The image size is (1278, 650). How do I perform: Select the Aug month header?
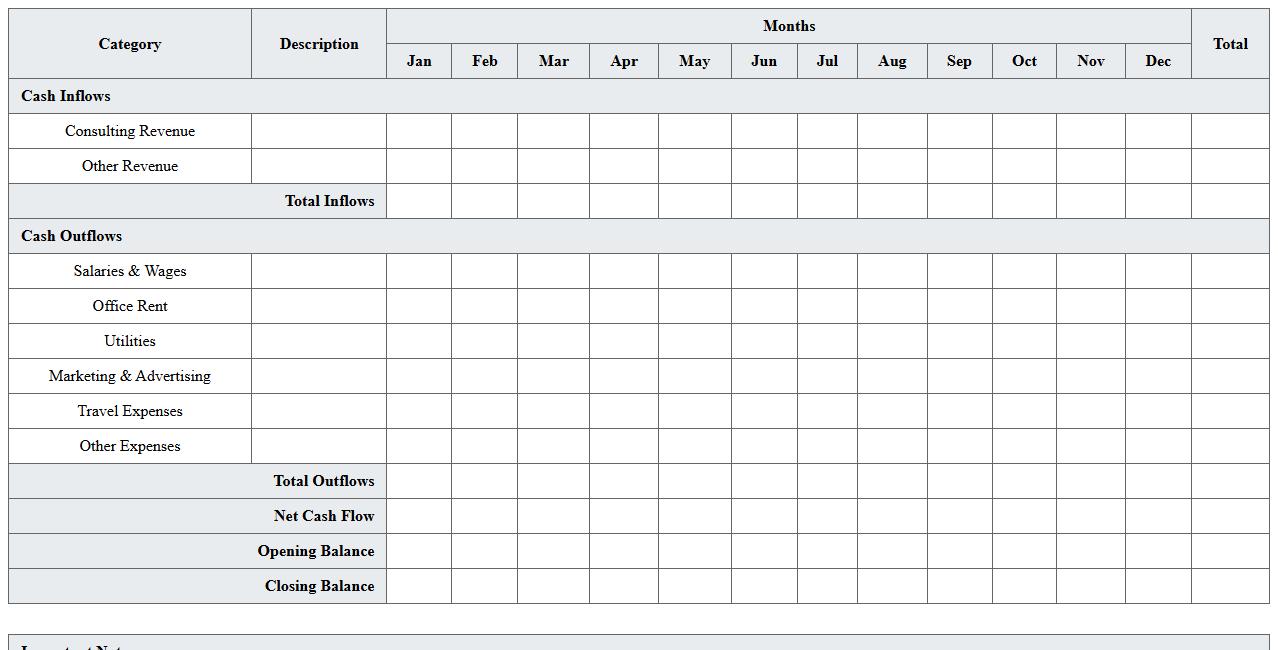click(x=892, y=61)
